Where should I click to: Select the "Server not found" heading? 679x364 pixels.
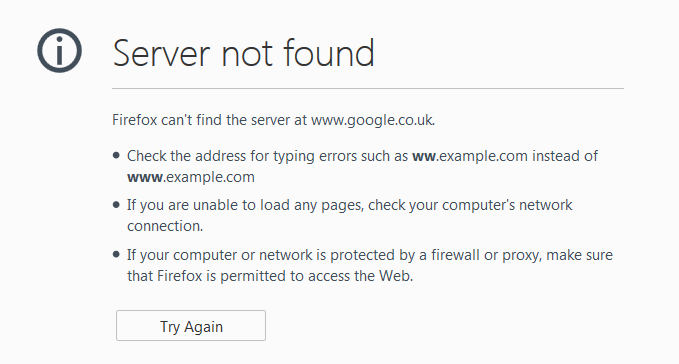coord(243,53)
